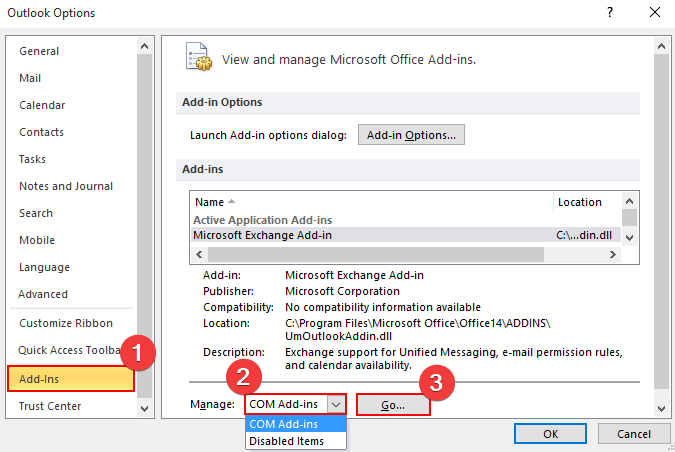Viewport: 675px width, 452px height.
Task: Select the Add-Ins category
Action: tap(71, 379)
